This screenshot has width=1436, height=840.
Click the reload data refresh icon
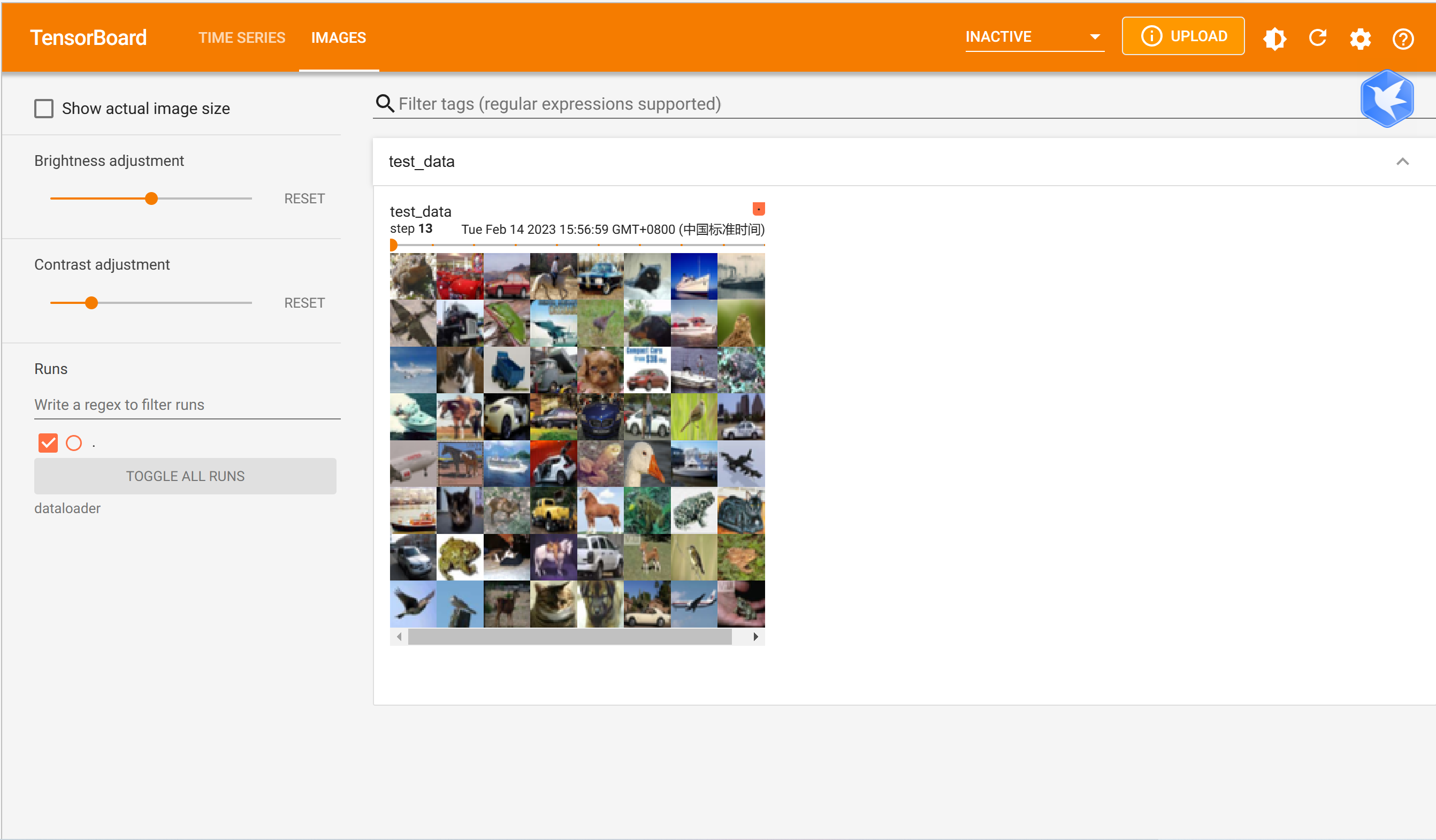(1317, 38)
